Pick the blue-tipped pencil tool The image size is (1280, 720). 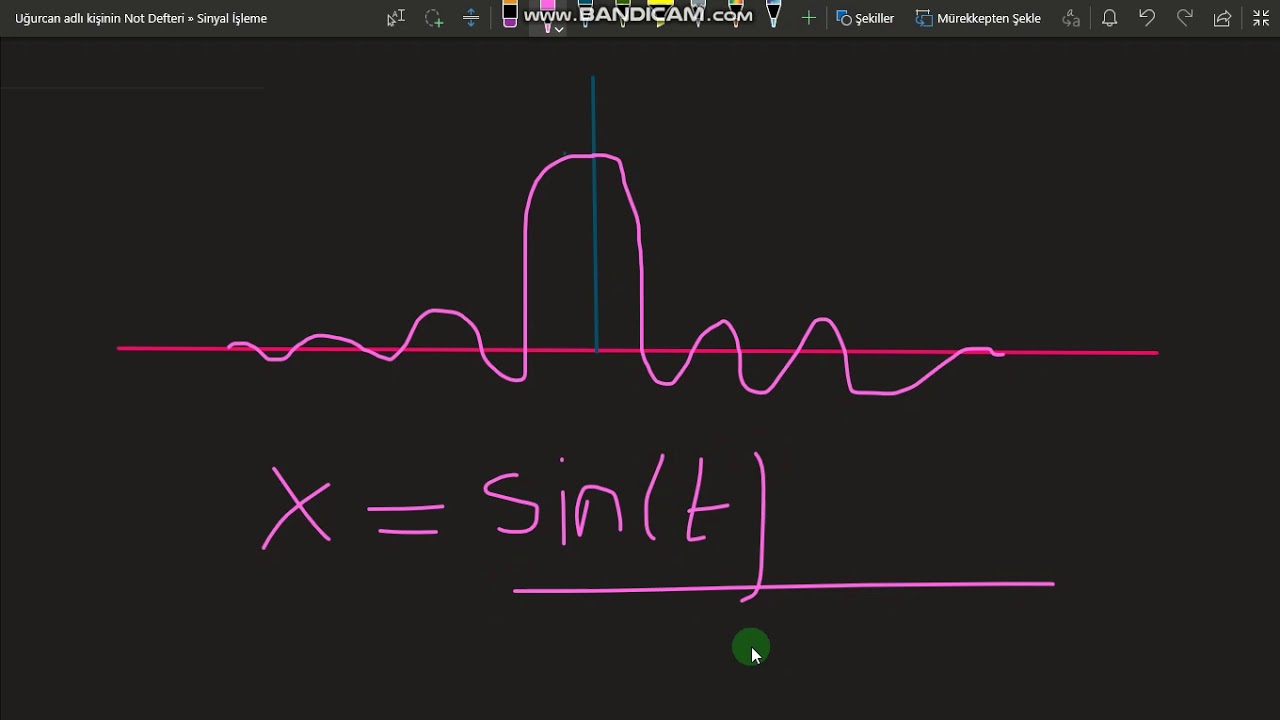pyautogui.click(x=773, y=14)
